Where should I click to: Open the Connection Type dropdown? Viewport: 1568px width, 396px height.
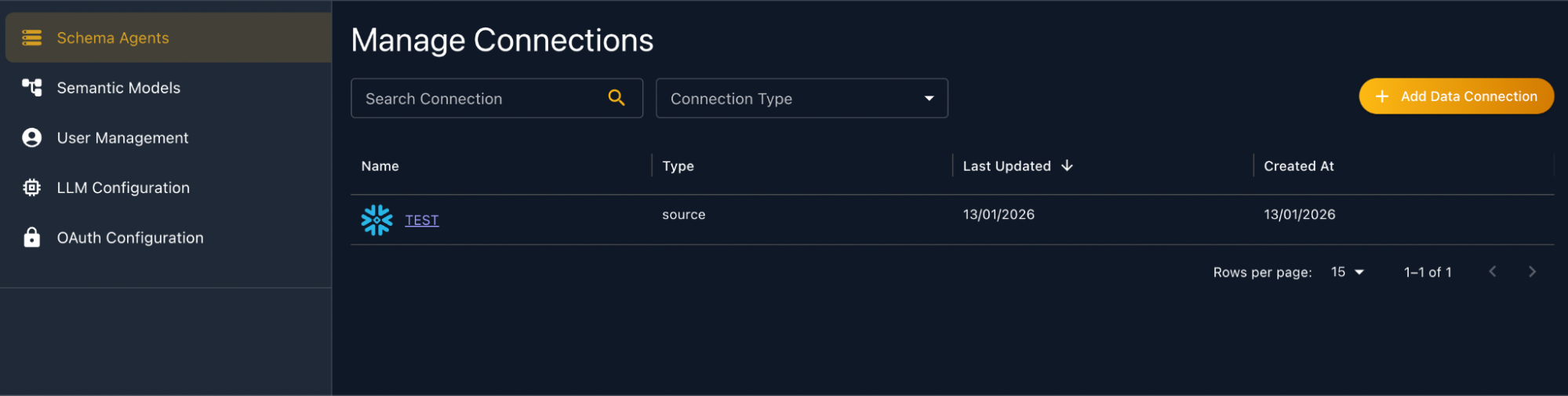pos(802,98)
